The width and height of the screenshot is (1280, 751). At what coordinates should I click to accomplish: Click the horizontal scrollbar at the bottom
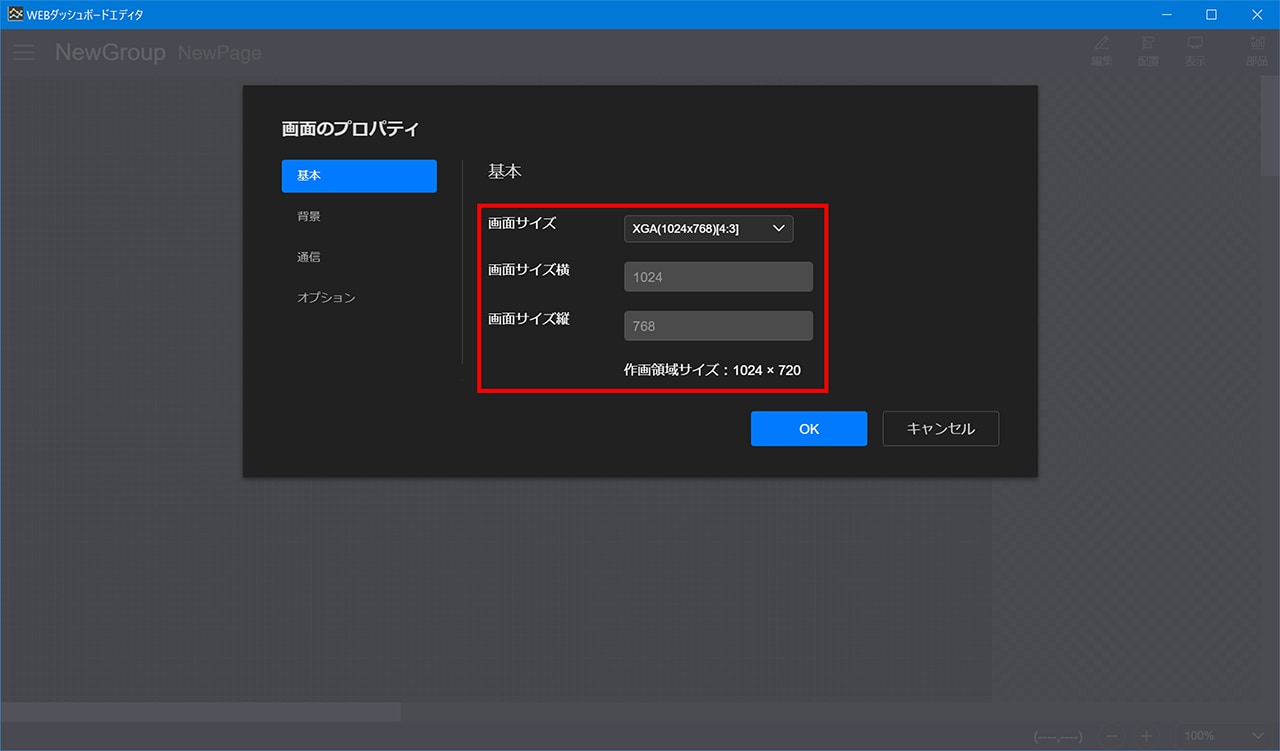pos(200,712)
